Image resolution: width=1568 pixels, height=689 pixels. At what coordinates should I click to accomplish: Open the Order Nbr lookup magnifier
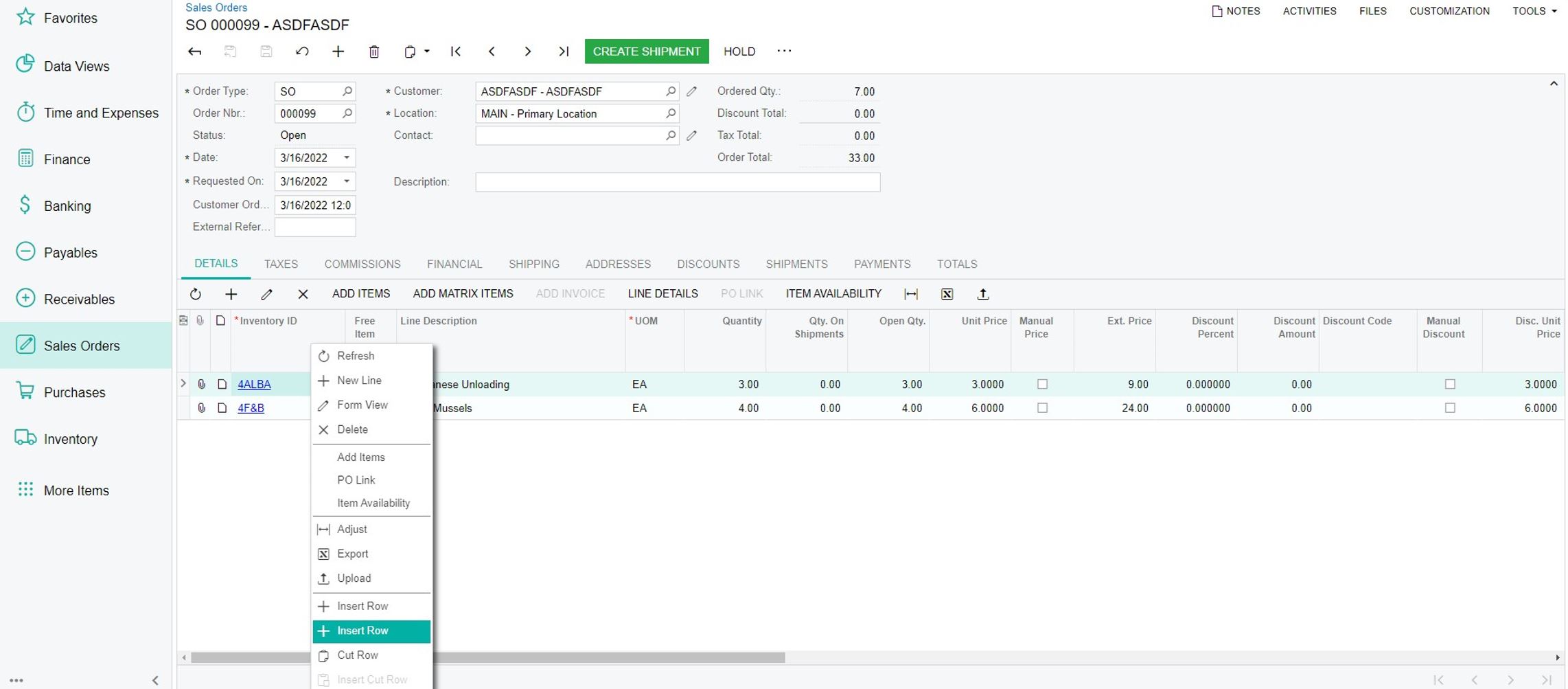(347, 113)
